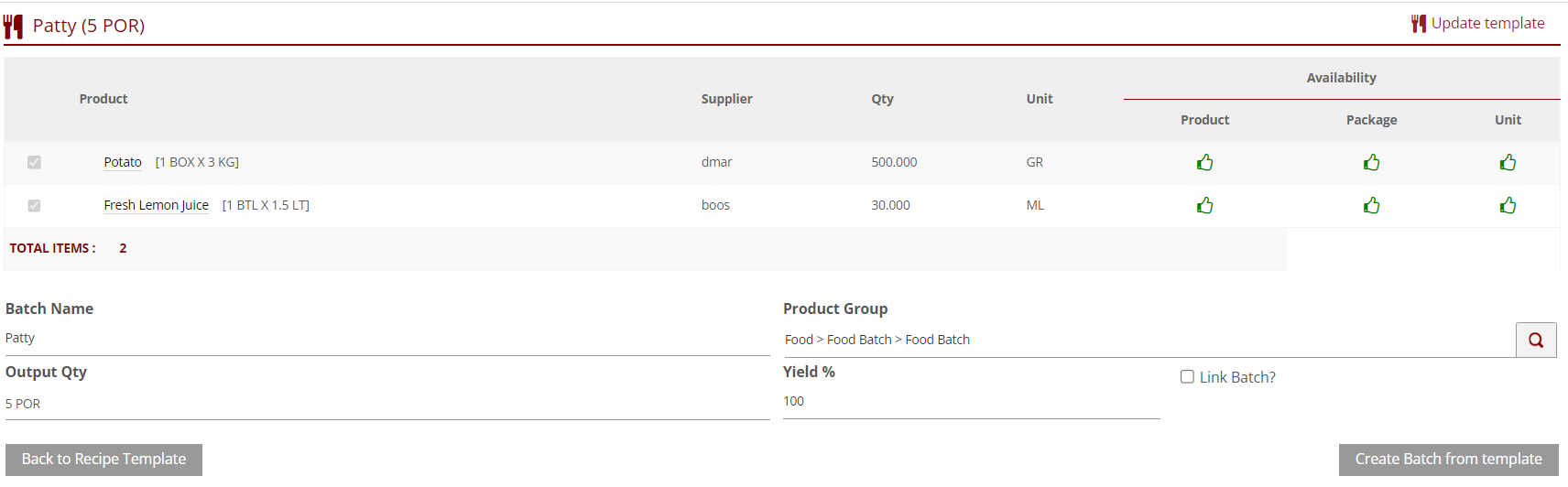The width and height of the screenshot is (1568, 487).
Task: Click Potato product availability thumbs-up icon
Action: click(x=1204, y=163)
